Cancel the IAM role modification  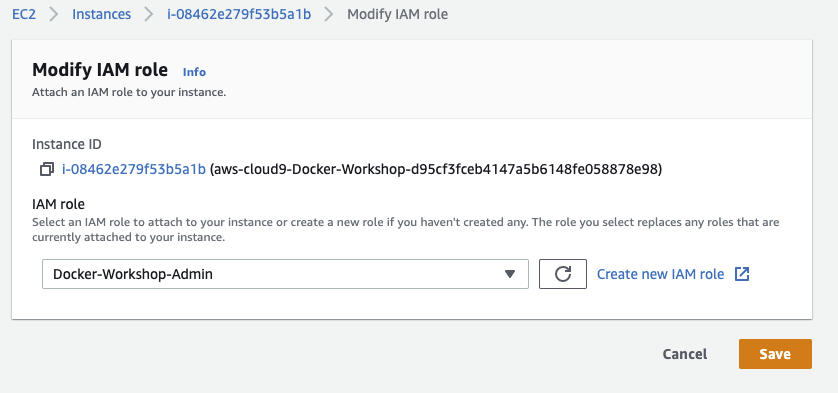685,354
